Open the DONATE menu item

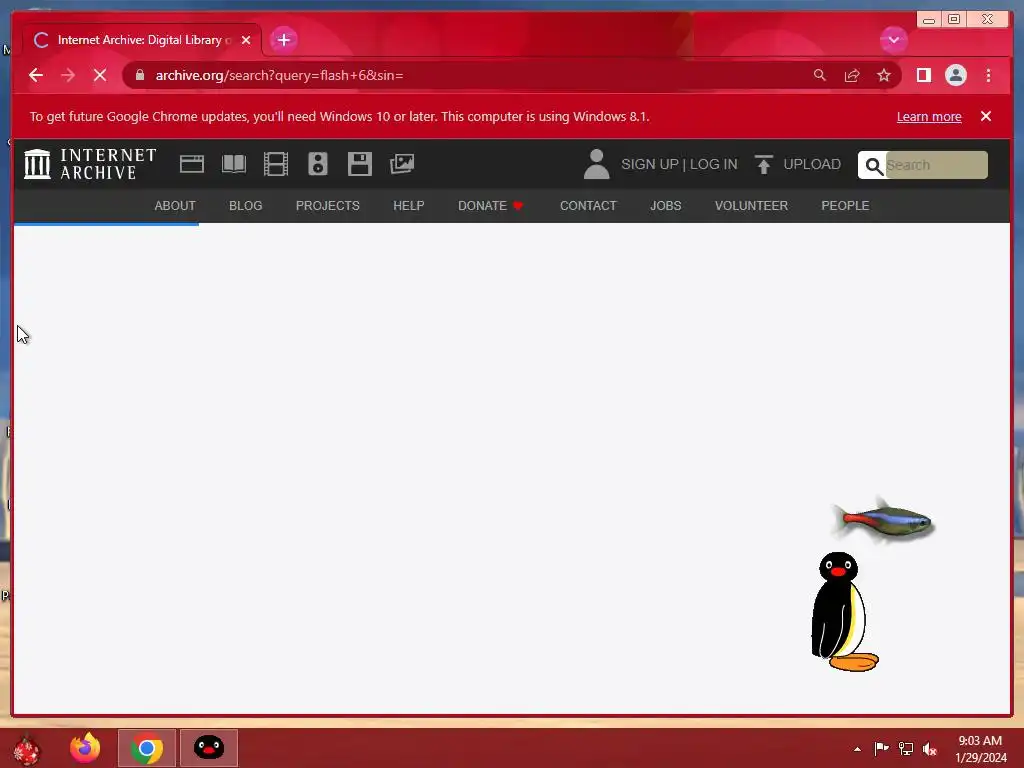pyautogui.click(x=490, y=206)
